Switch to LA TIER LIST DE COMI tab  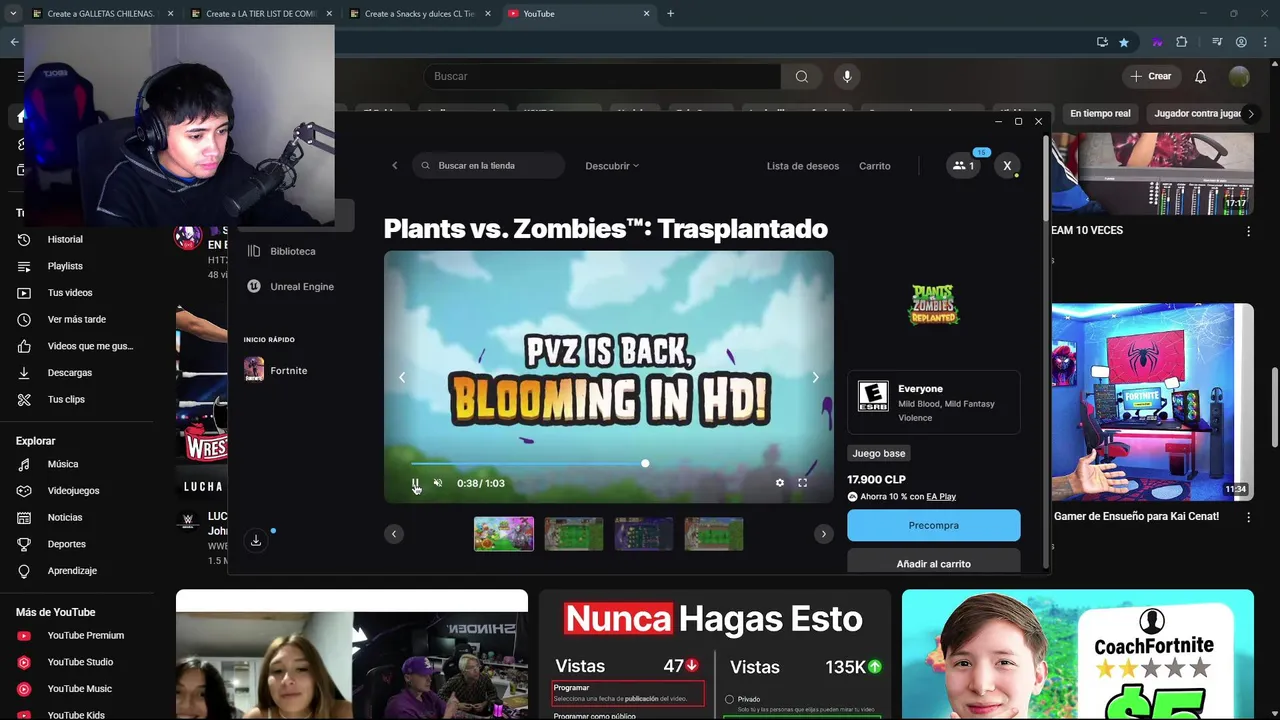point(261,14)
